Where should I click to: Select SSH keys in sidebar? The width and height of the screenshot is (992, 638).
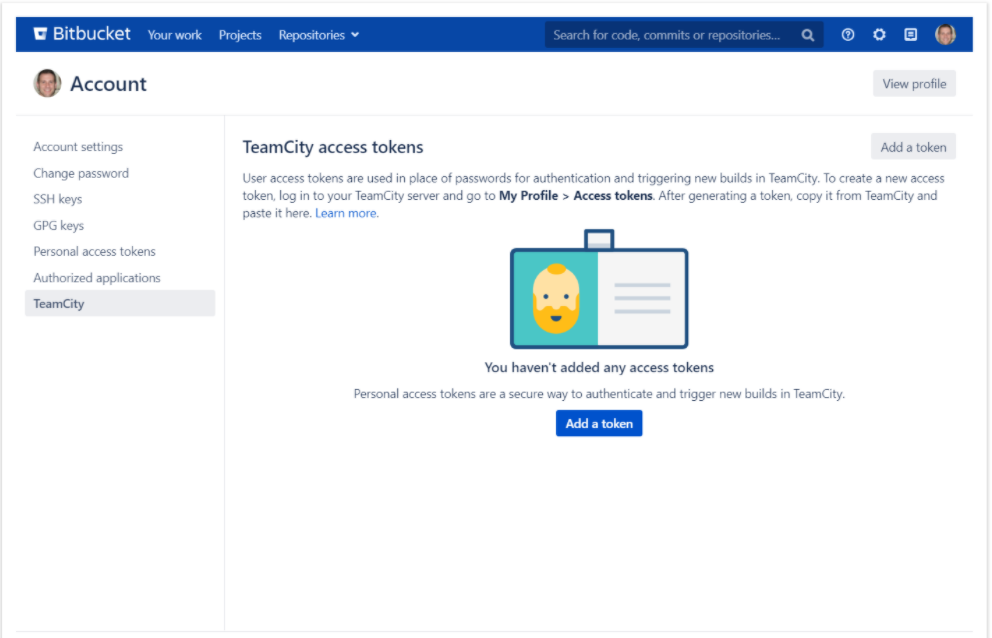[x=58, y=199]
